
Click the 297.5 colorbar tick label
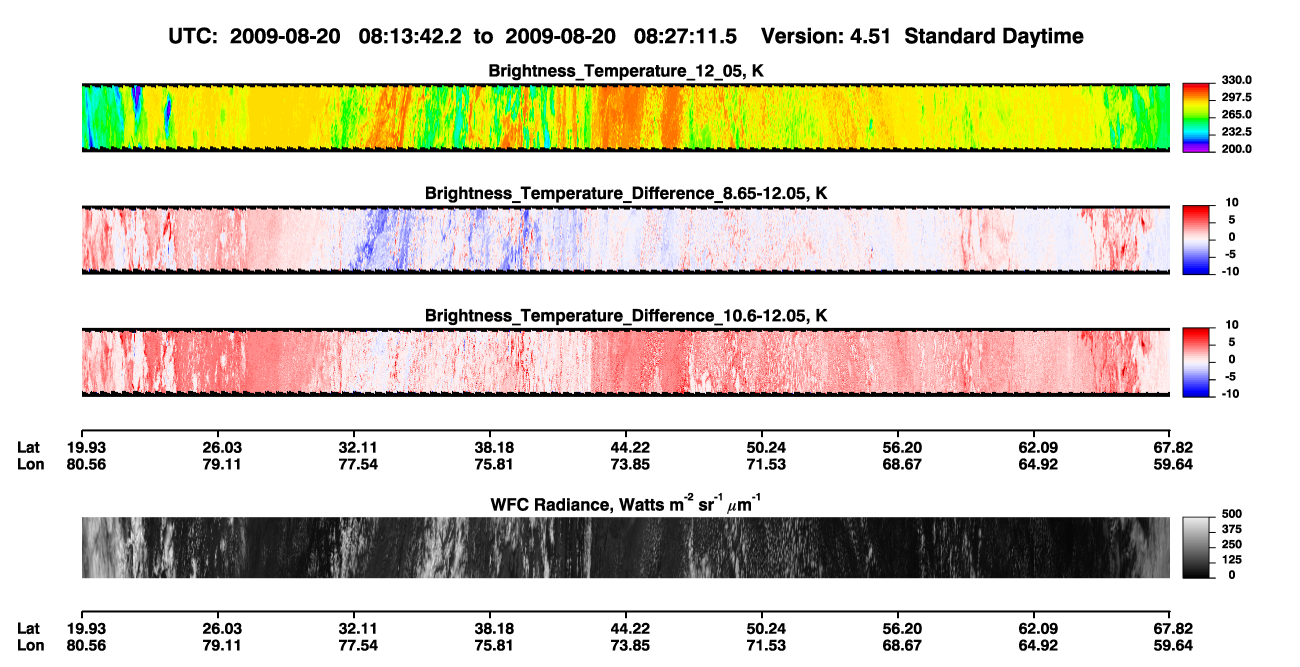point(1237,97)
